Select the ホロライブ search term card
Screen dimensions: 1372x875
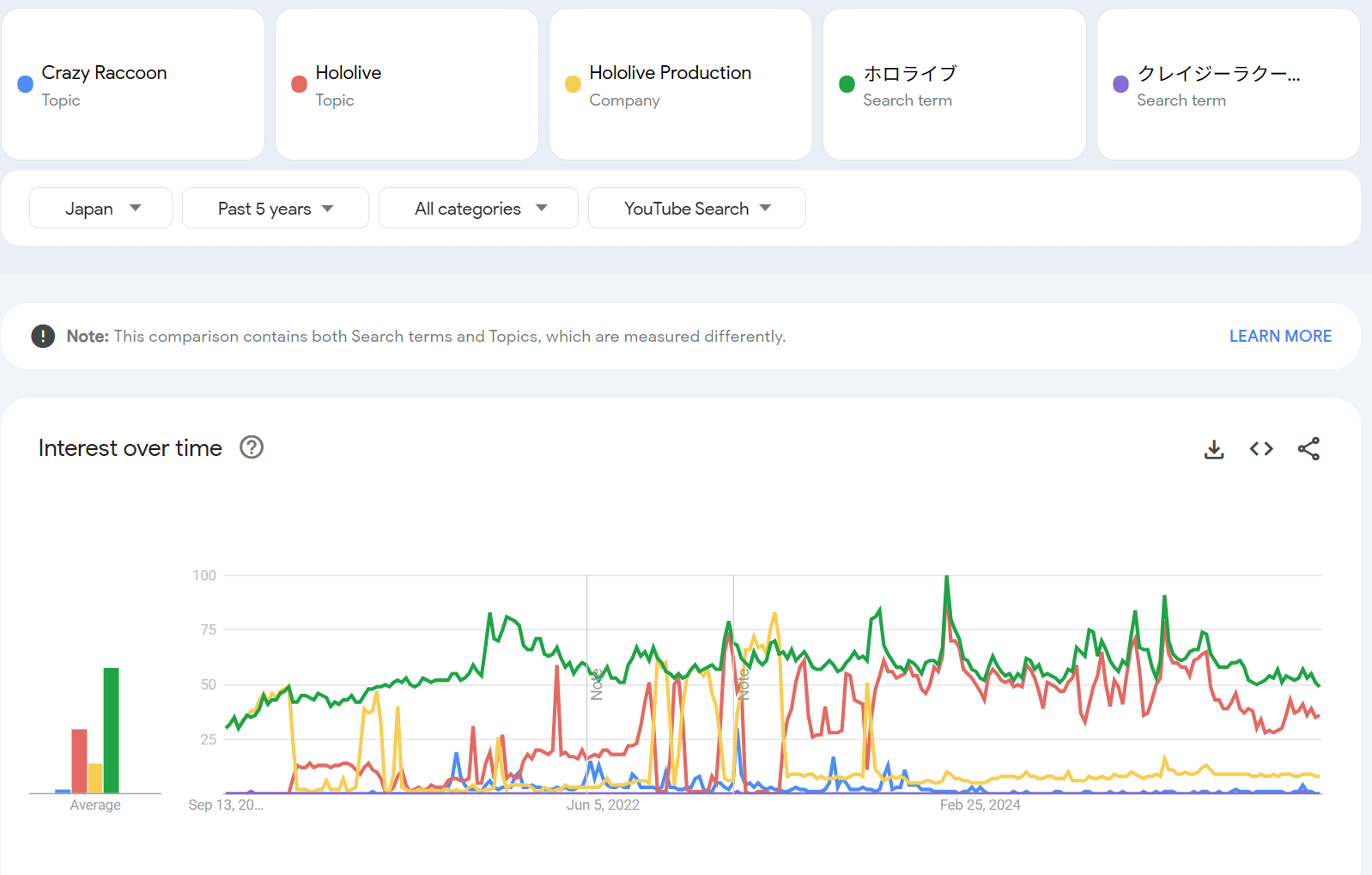tap(955, 84)
